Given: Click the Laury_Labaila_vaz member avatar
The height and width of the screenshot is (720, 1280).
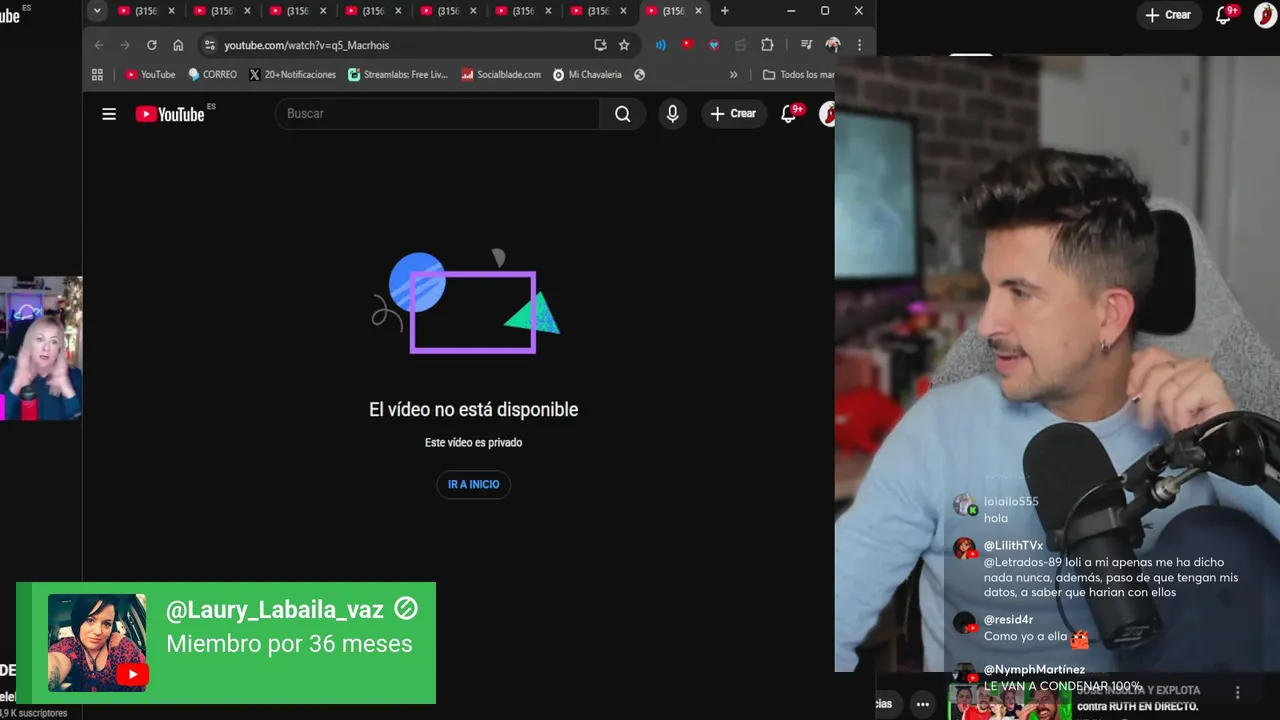Looking at the screenshot, I should pyautogui.click(x=97, y=643).
